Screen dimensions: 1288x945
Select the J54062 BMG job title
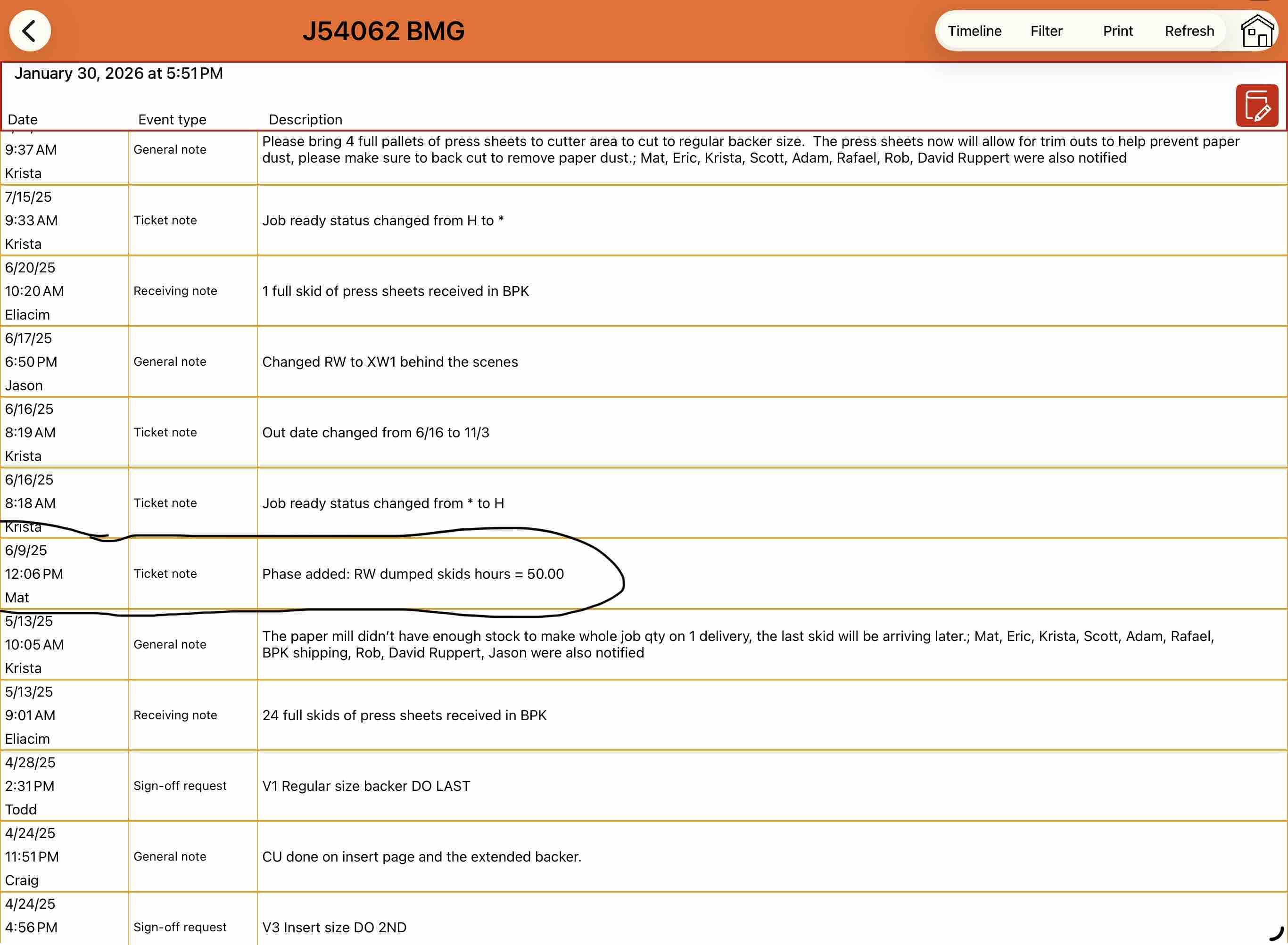click(383, 31)
